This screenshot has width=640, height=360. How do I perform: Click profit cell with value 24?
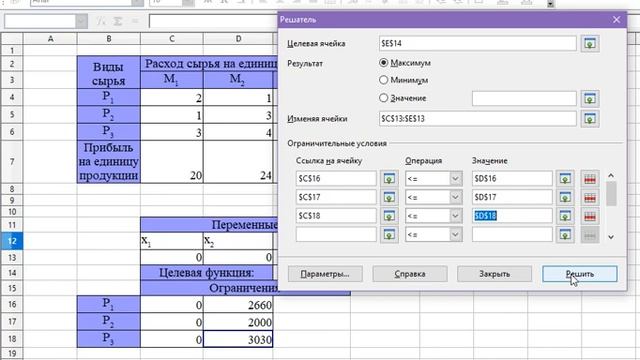(238, 162)
